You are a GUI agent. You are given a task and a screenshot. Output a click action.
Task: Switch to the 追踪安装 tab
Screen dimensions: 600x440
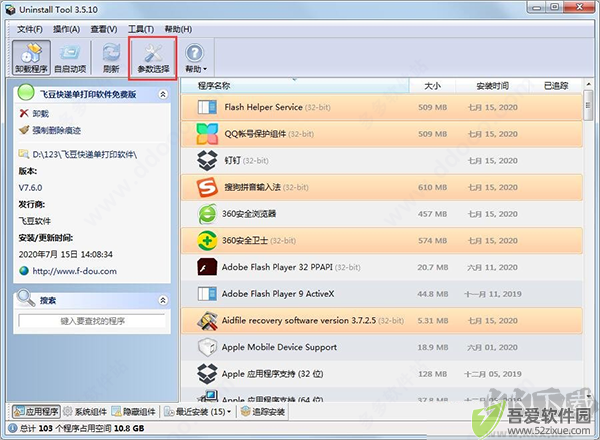click(x=263, y=412)
